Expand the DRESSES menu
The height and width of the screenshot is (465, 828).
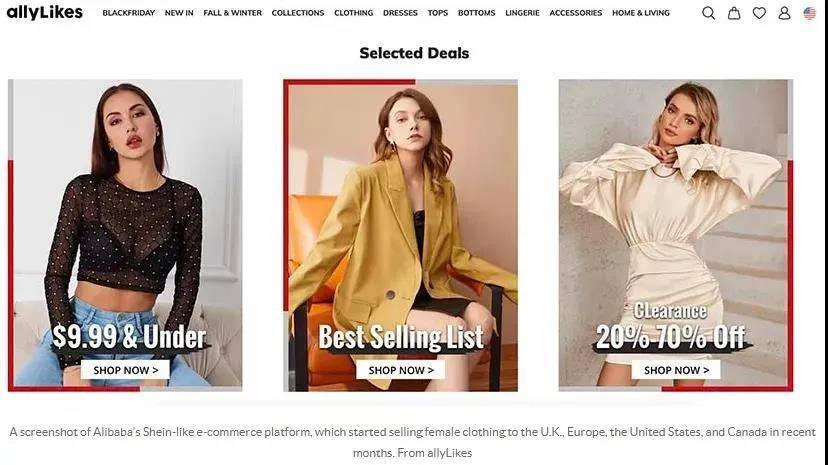[x=400, y=13]
